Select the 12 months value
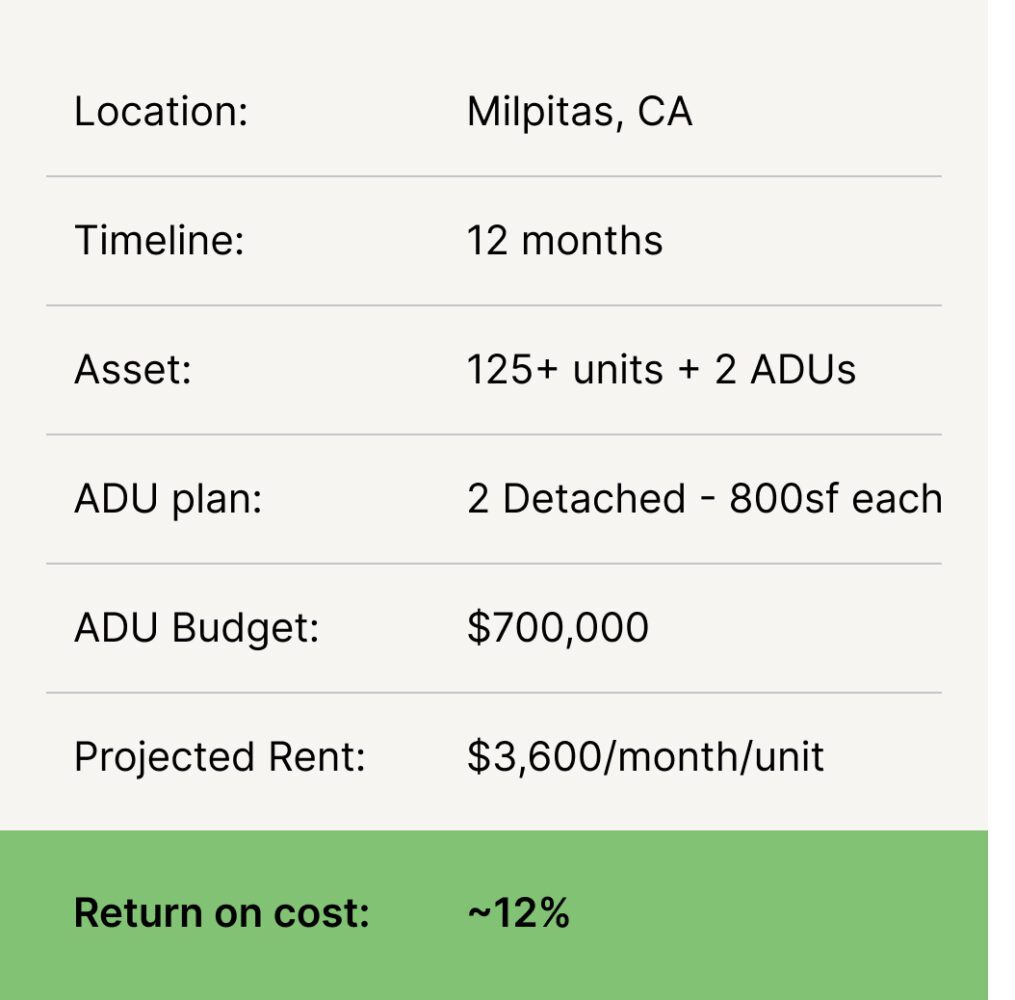The height and width of the screenshot is (1000, 1015). tap(564, 240)
